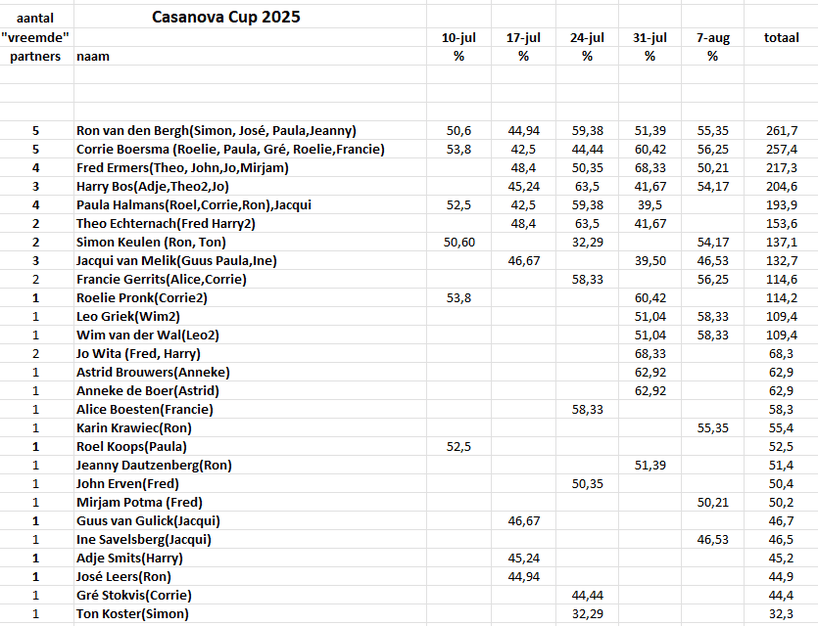Click the total value 261,7
This screenshot has height=626, width=818.
click(781, 130)
